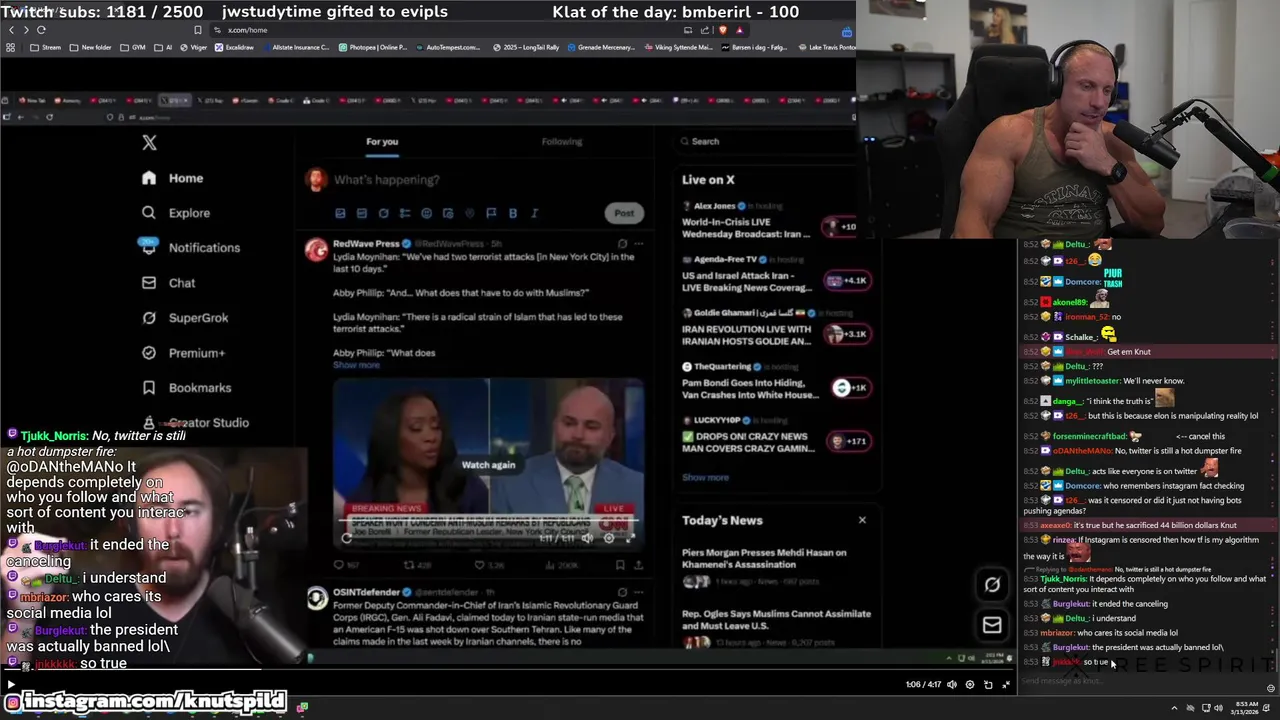The width and height of the screenshot is (1280, 720).
Task: Add a poll in composer
Action: (404, 213)
